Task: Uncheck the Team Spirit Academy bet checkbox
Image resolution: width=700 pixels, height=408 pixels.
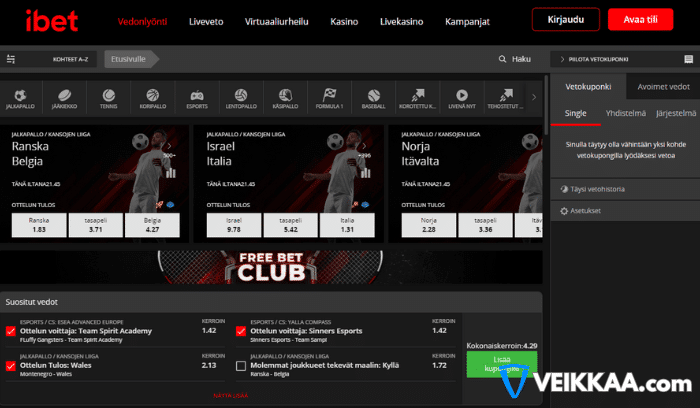Action: tap(11, 331)
